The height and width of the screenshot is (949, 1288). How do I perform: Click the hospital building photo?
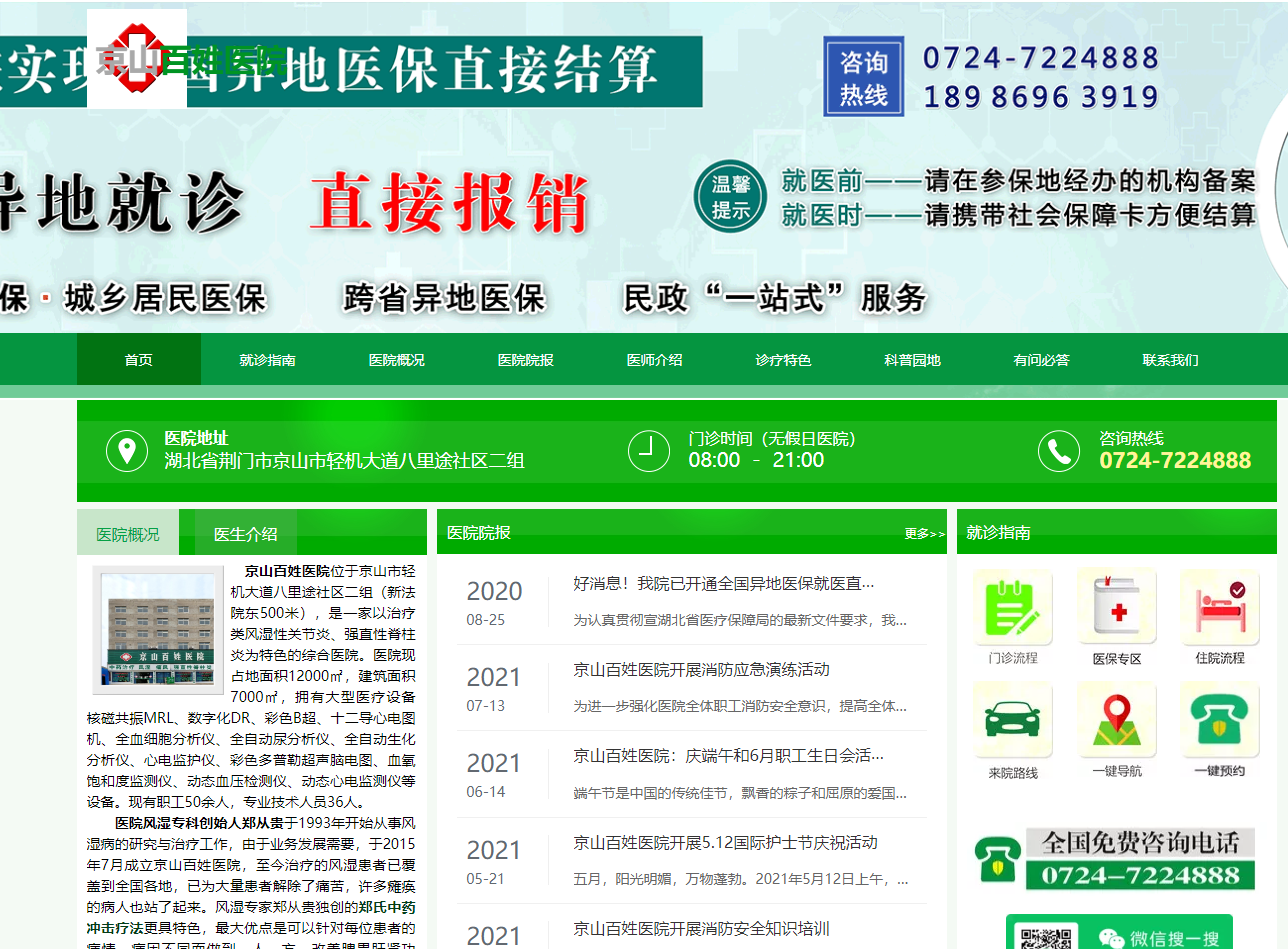click(x=158, y=629)
